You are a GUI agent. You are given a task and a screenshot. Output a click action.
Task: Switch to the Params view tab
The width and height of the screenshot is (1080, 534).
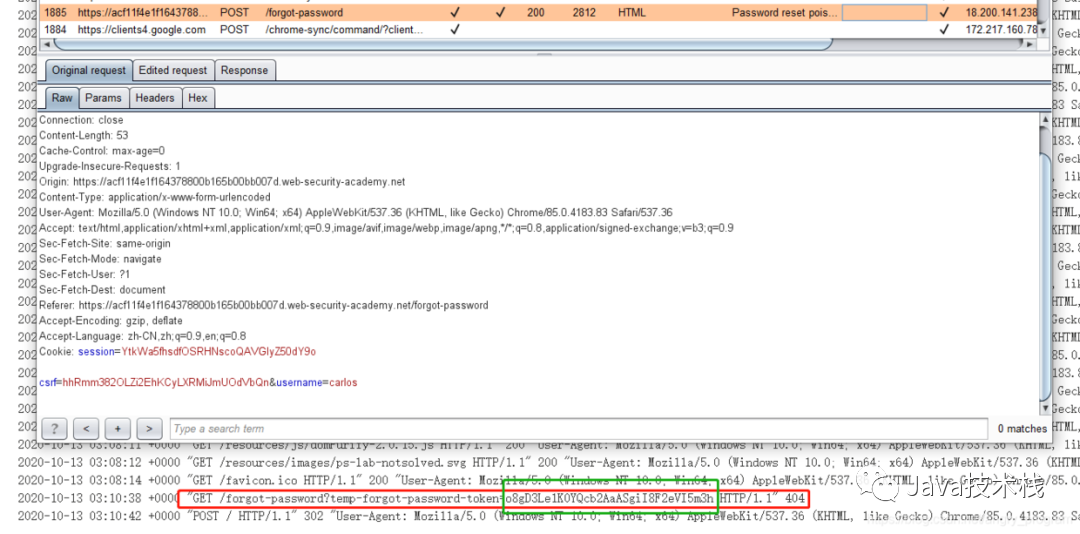(x=103, y=98)
